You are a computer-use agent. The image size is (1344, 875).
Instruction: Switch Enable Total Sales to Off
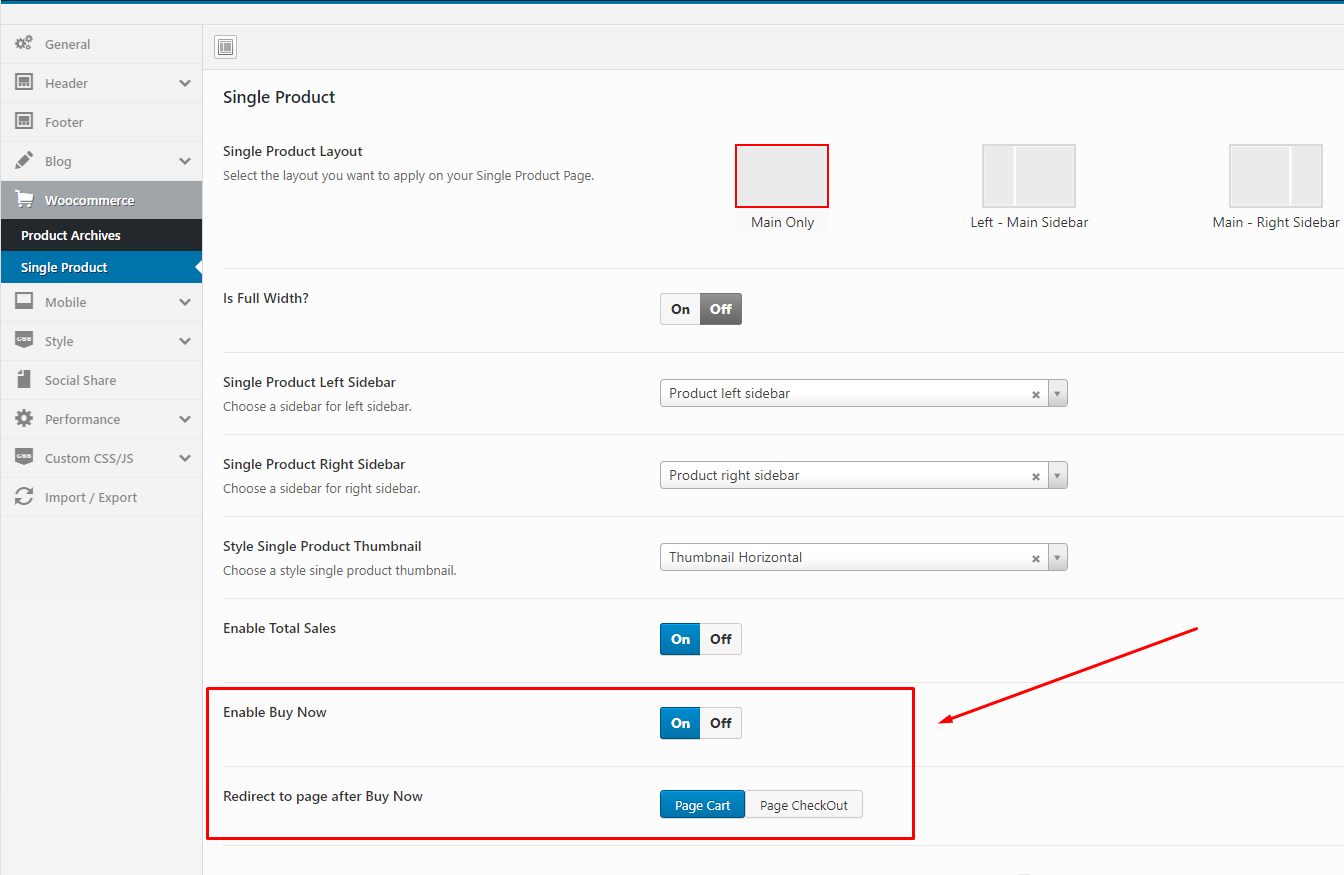pos(721,639)
